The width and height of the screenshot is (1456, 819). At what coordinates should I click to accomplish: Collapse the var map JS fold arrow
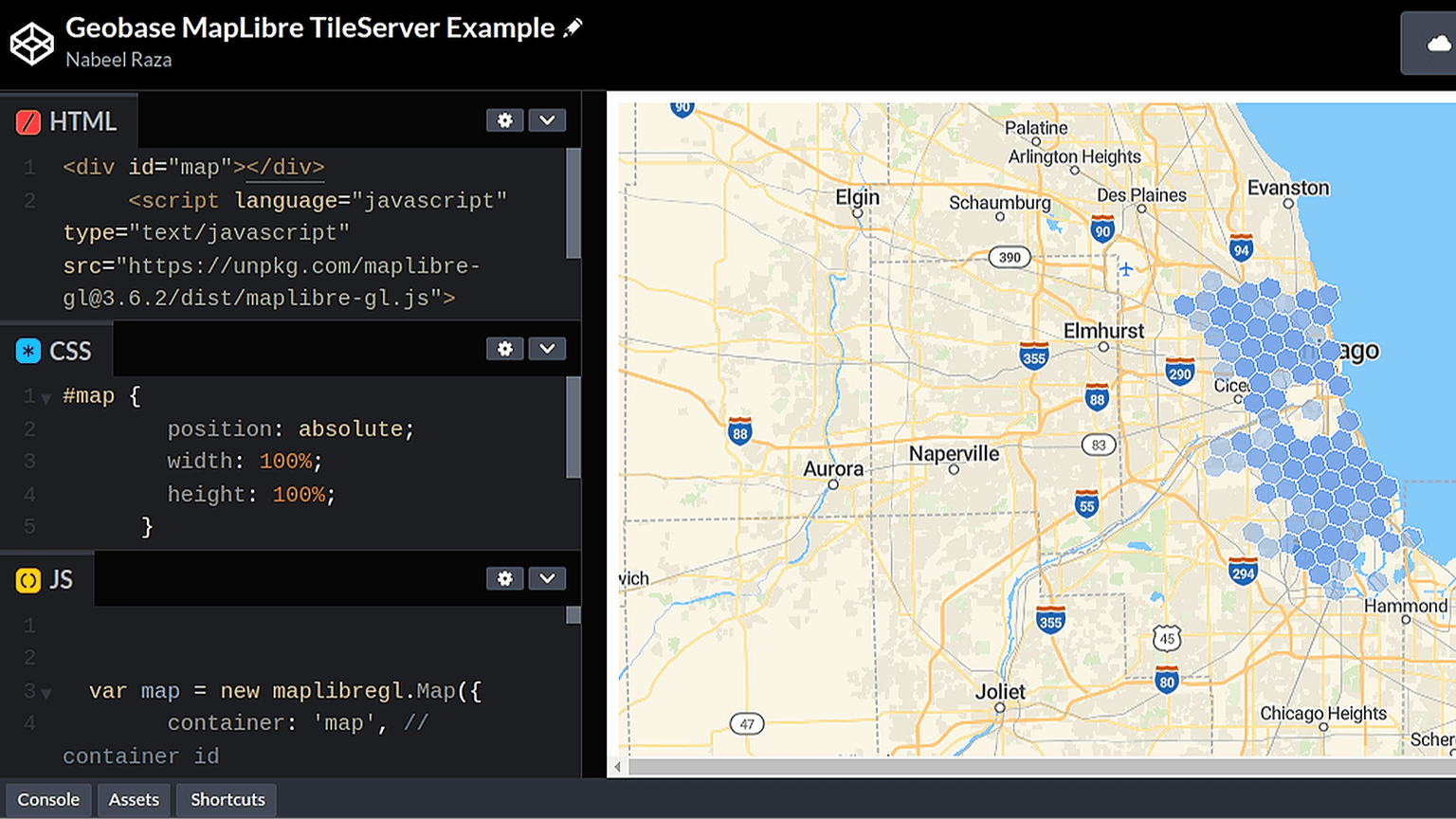click(x=45, y=694)
